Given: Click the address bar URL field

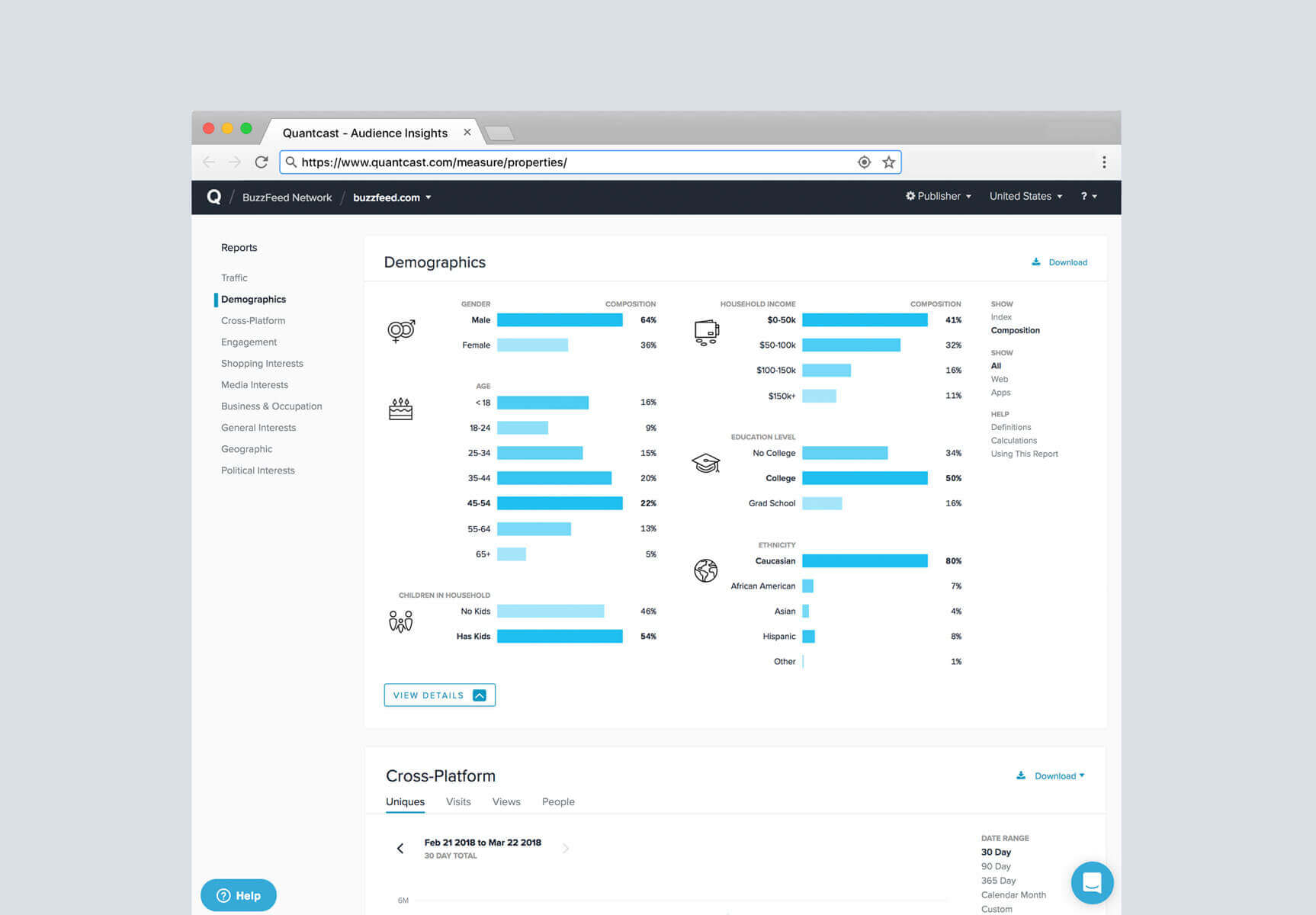Looking at the screenshot, I should coord(590,162).
